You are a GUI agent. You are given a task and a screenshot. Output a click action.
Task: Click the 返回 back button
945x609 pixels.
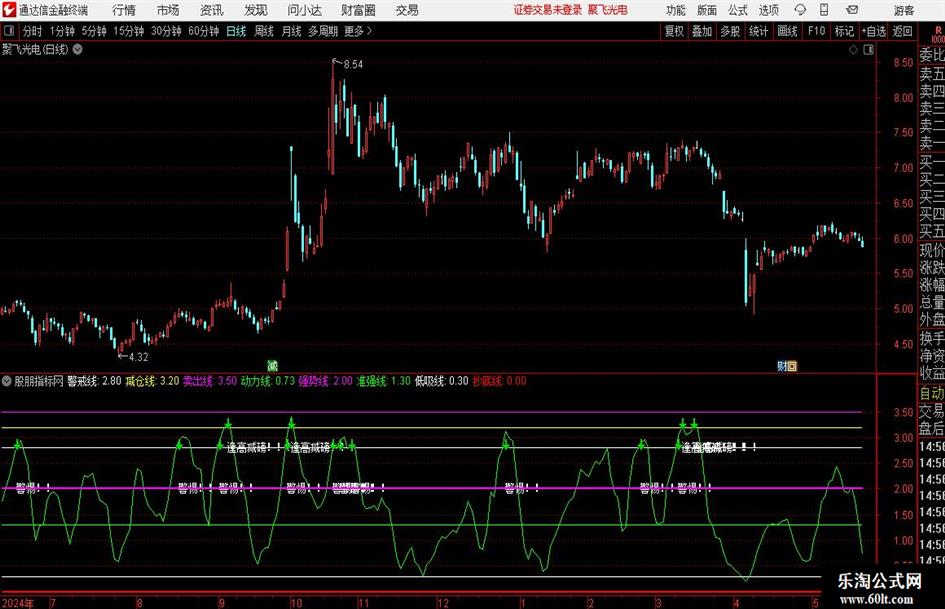[902, 31]
